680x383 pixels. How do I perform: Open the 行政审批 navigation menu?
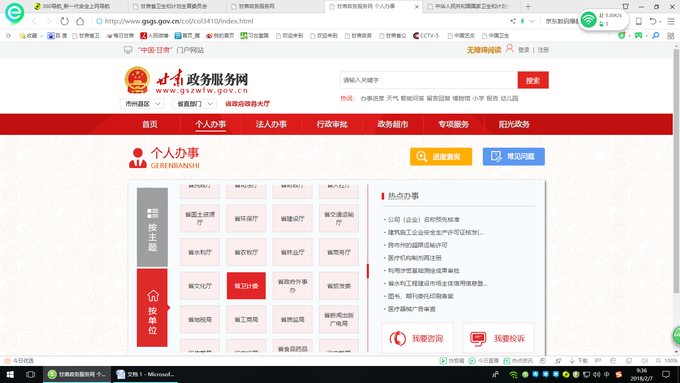point(332,124)
